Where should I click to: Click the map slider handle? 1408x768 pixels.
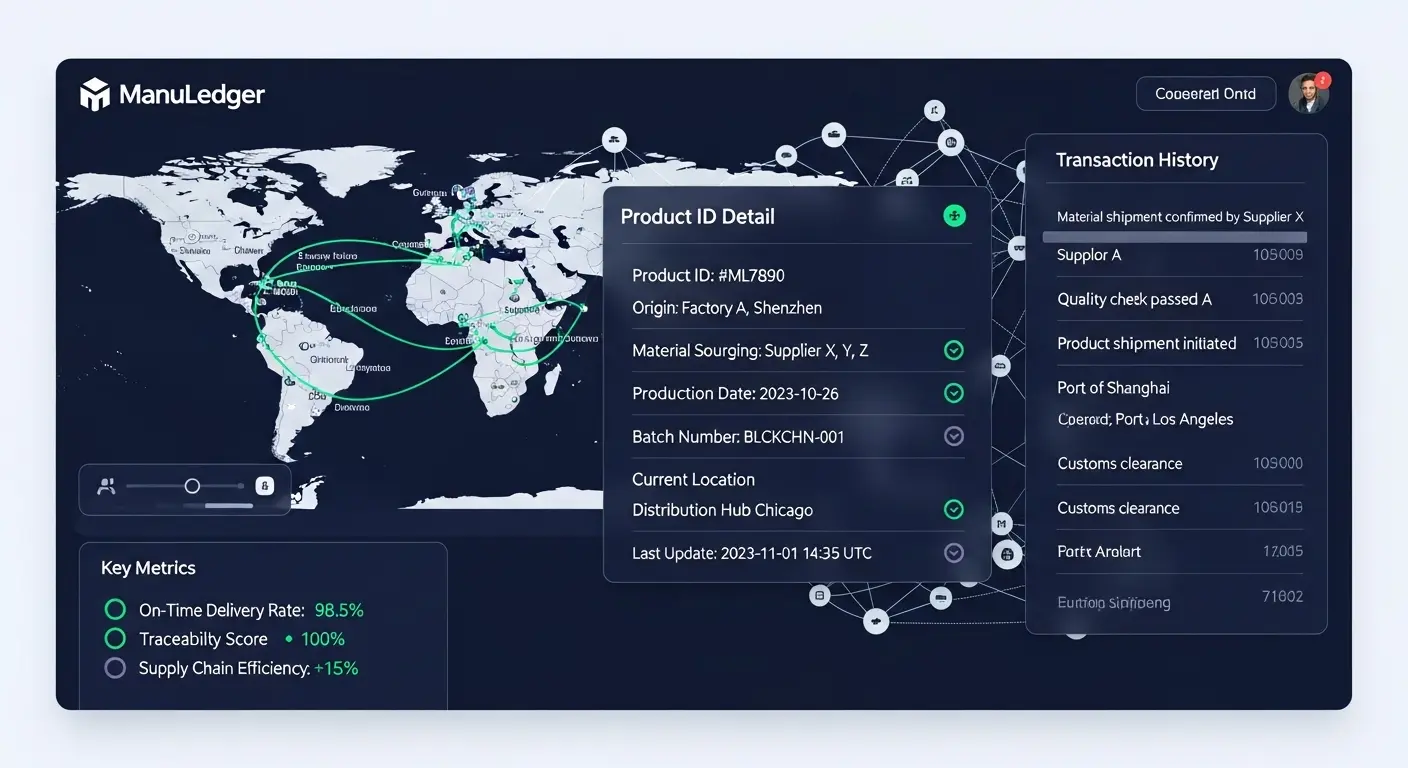tap(192, 486)
